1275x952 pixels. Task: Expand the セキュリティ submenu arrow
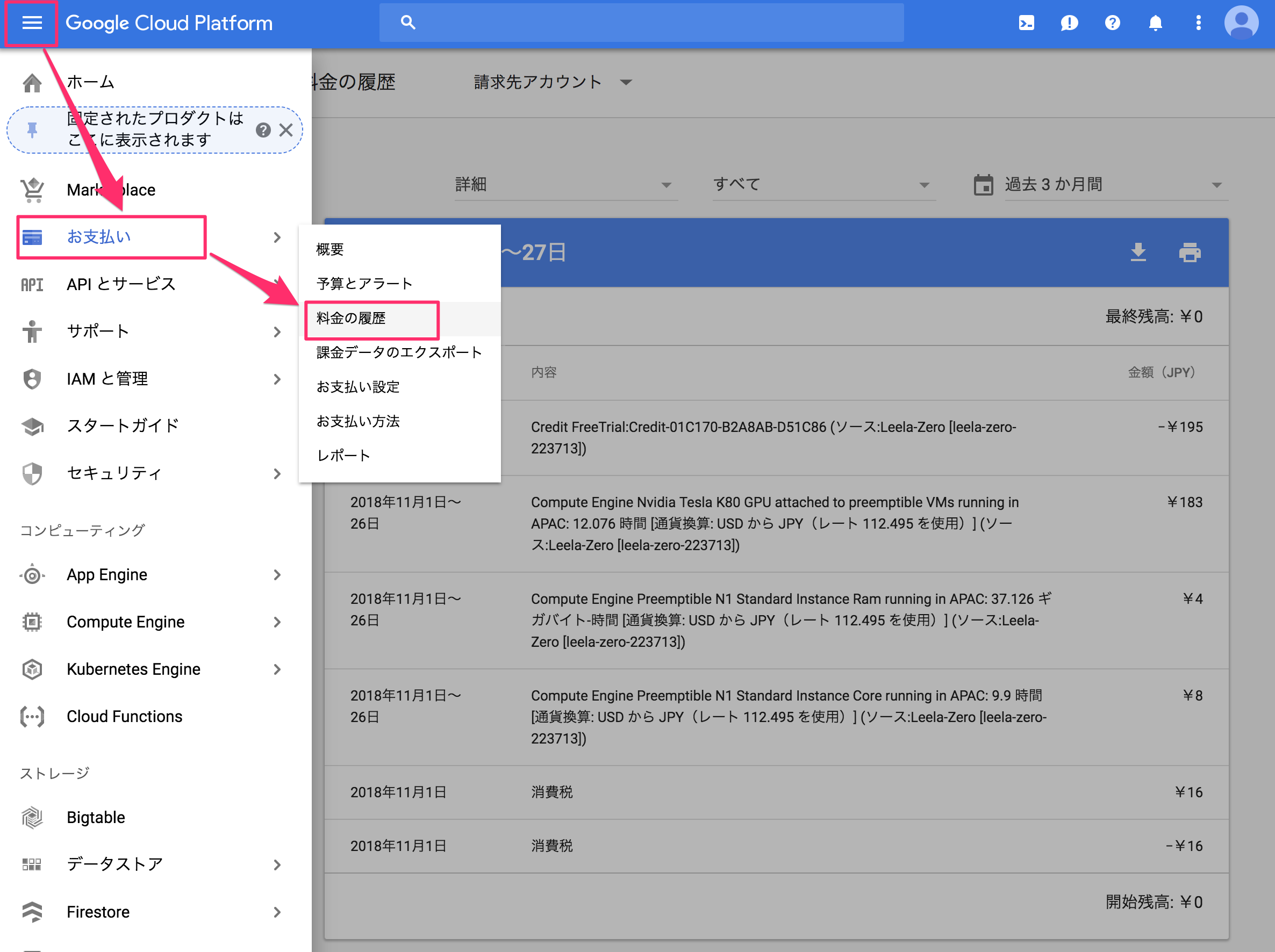tap(277, 473)
